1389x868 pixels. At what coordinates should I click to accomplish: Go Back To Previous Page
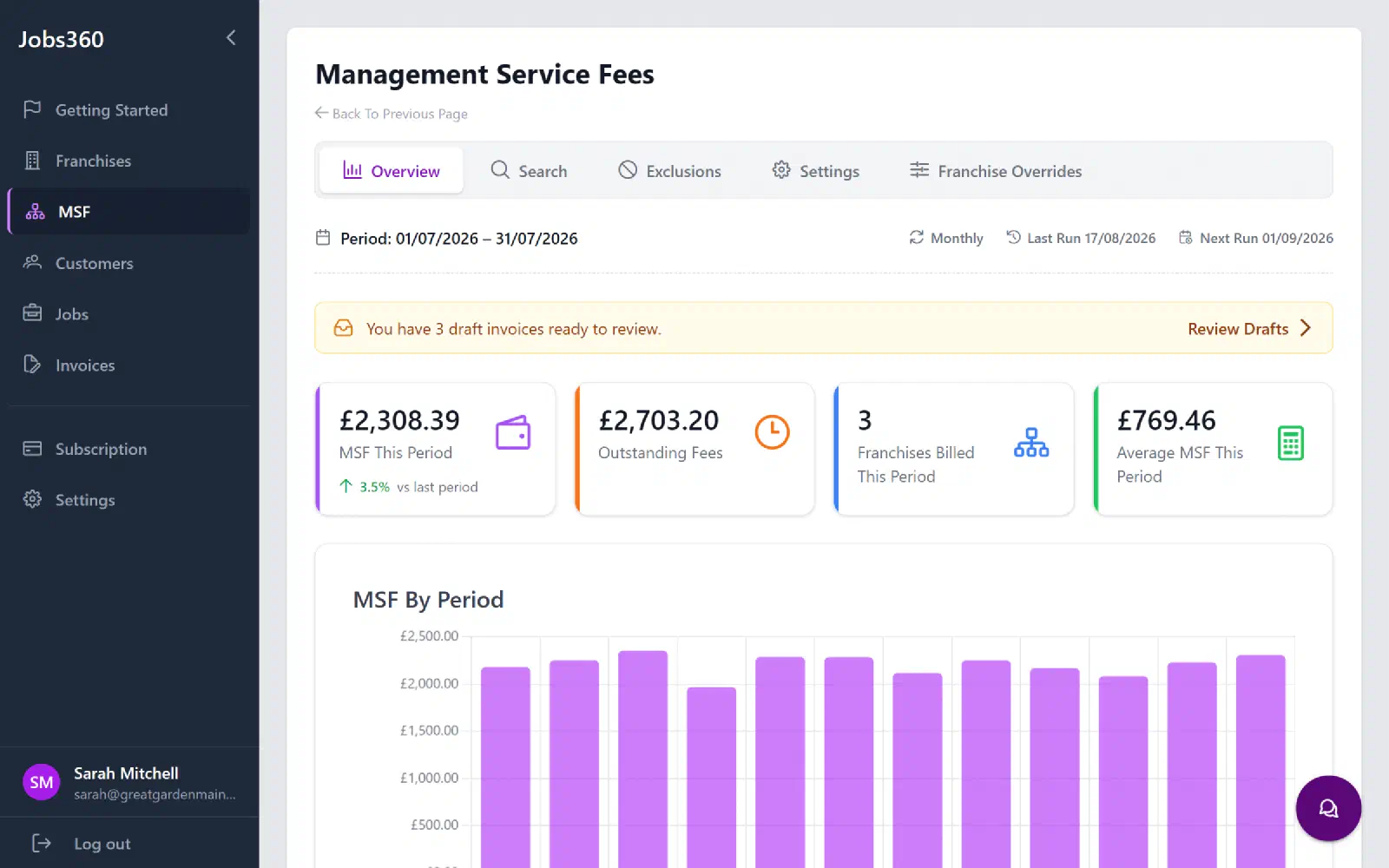pos(391,114)
